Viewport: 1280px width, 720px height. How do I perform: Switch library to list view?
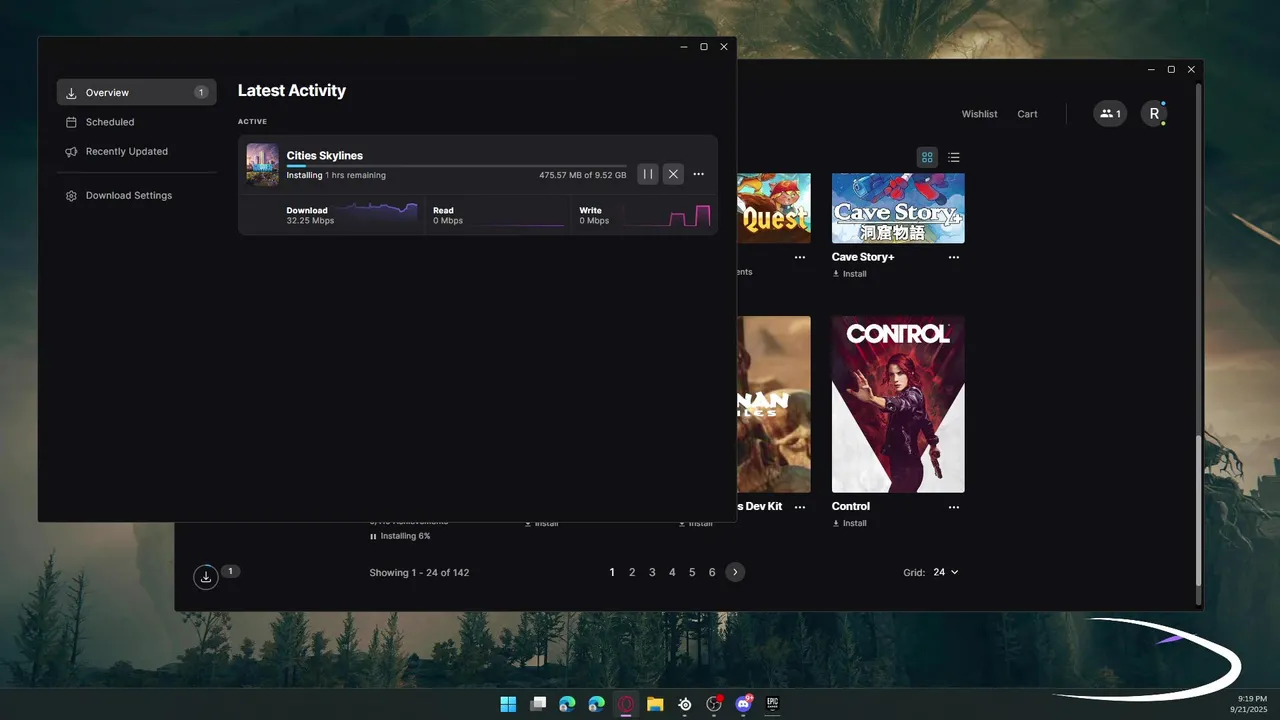pyautogui.click(x=953, y=157)
